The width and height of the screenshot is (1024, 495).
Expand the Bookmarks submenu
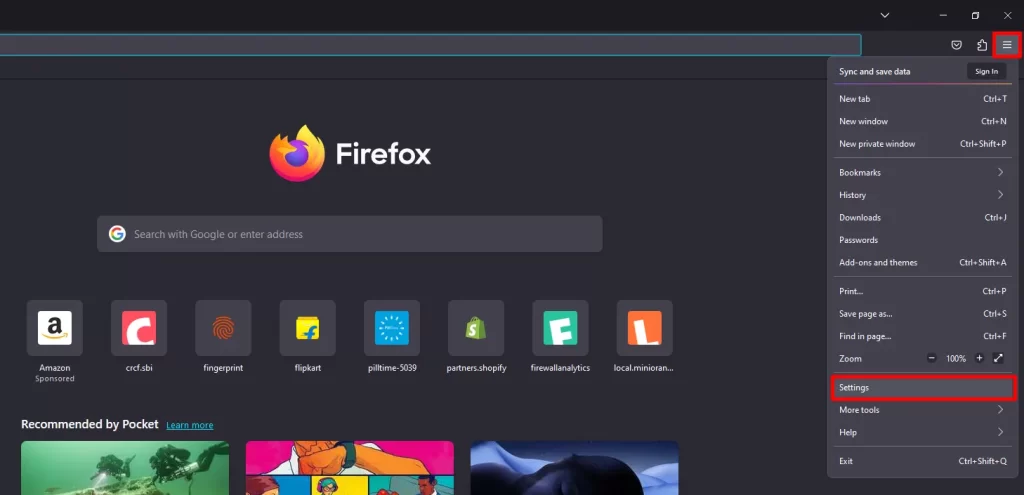pyautogui.click(x=922, y=172)
